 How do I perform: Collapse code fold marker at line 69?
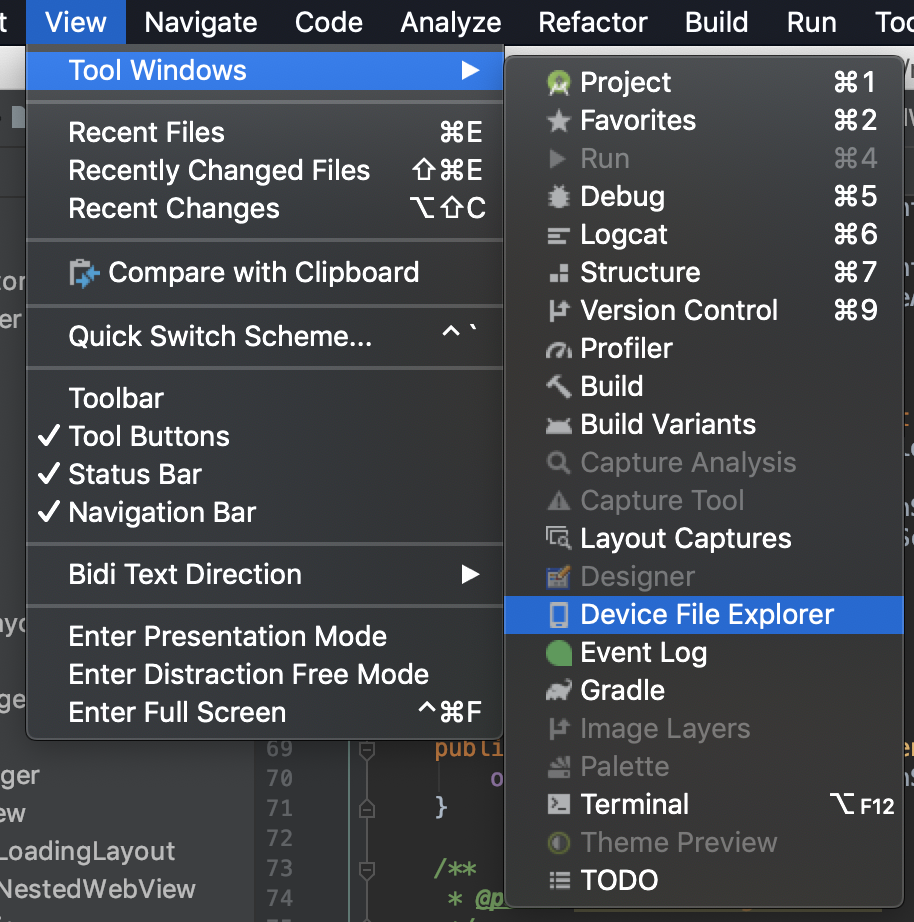click(x=367, y=750)
